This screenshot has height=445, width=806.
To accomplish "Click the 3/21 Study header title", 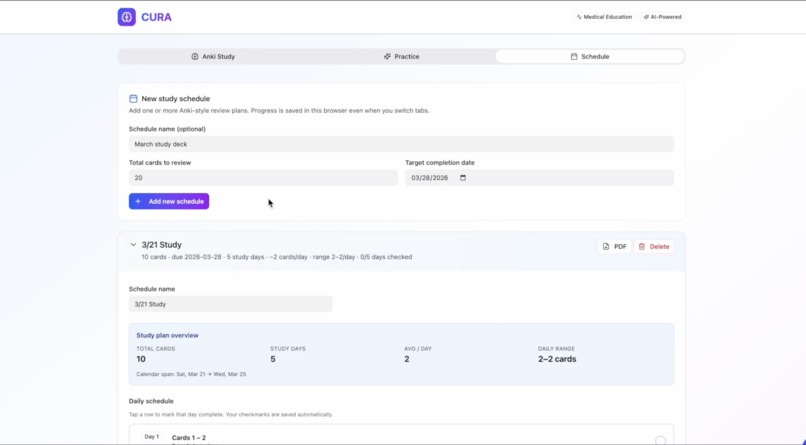I will [x=161, y=245].
